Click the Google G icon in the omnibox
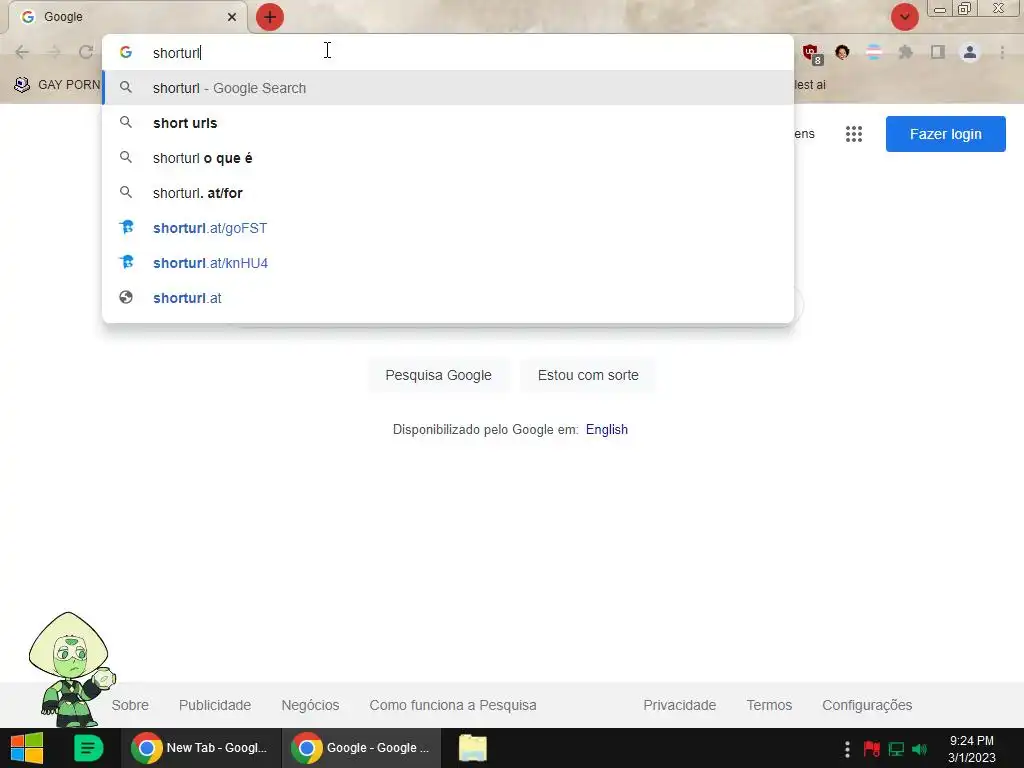Image resolution: width=1024 pixels, height=768 pixels. click(x=126, y=52)
